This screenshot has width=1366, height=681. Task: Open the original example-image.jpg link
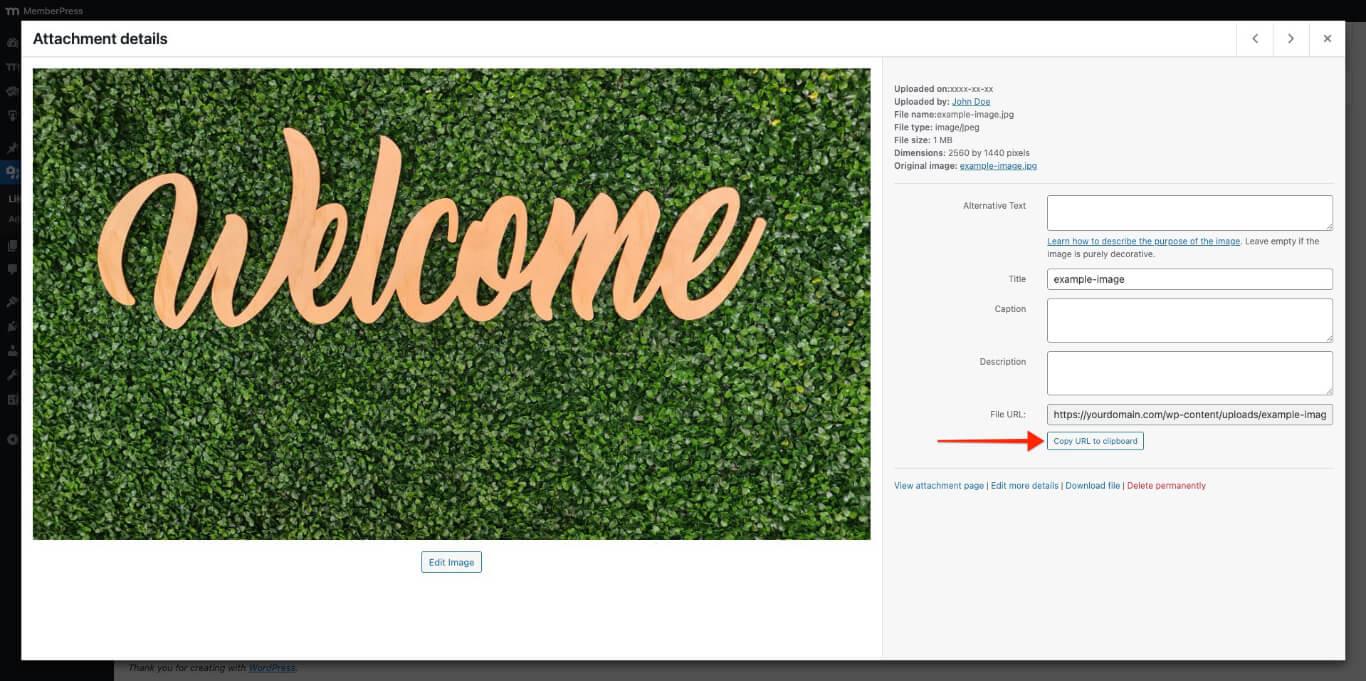click(x=998, y=165)
